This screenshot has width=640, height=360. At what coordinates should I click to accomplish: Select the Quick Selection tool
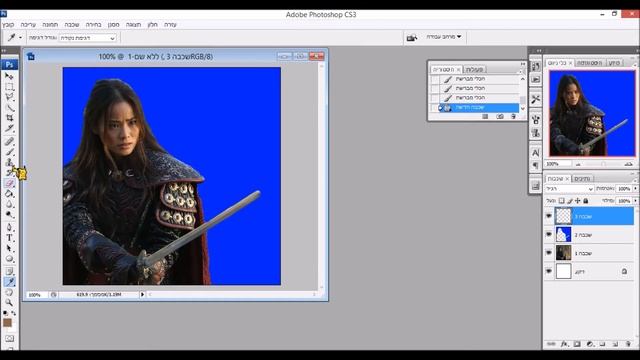[9, 108]
